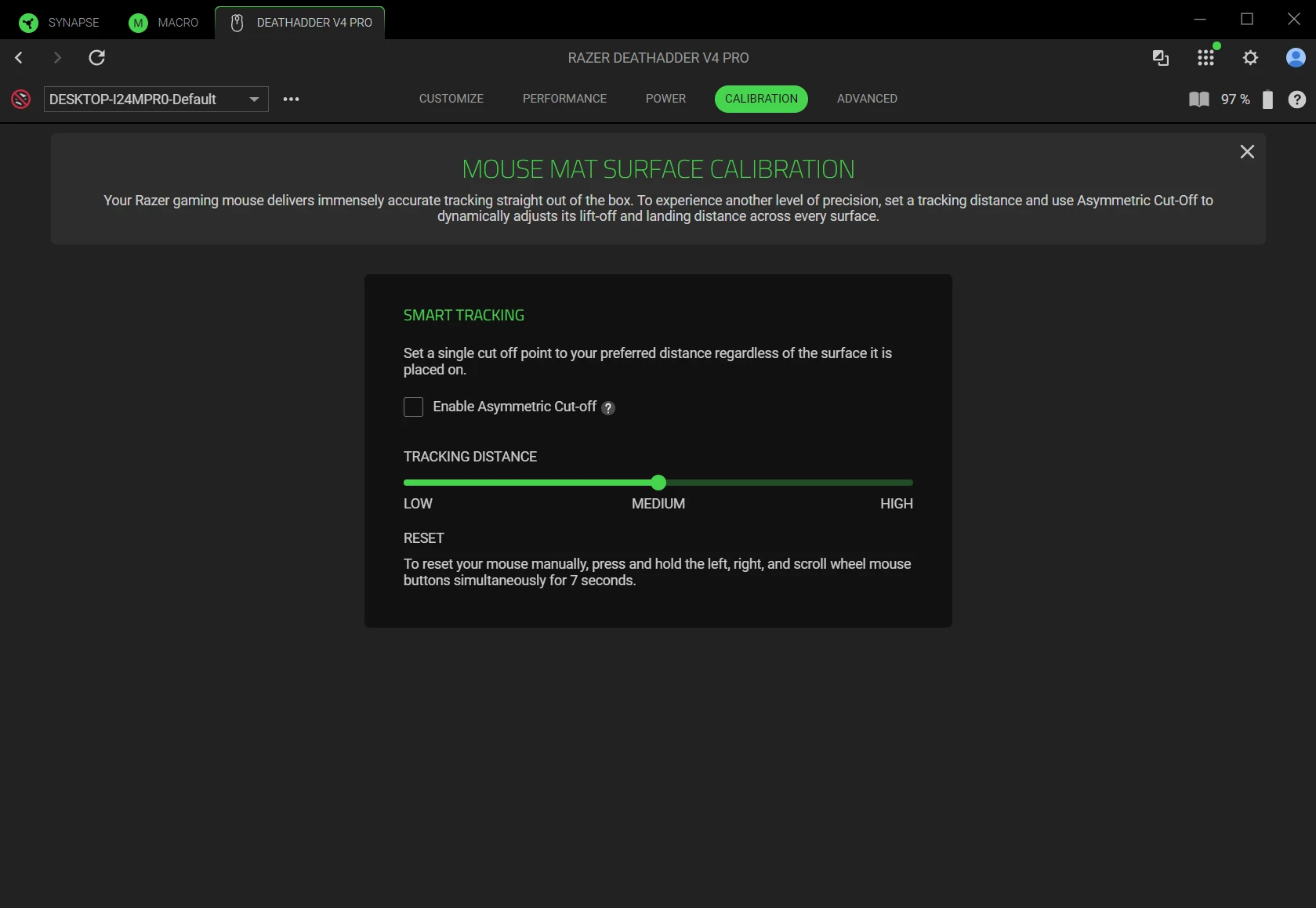Set tracking distance slider to High
The width and height of the screenshot is (1316, 908).
[912, 483]
